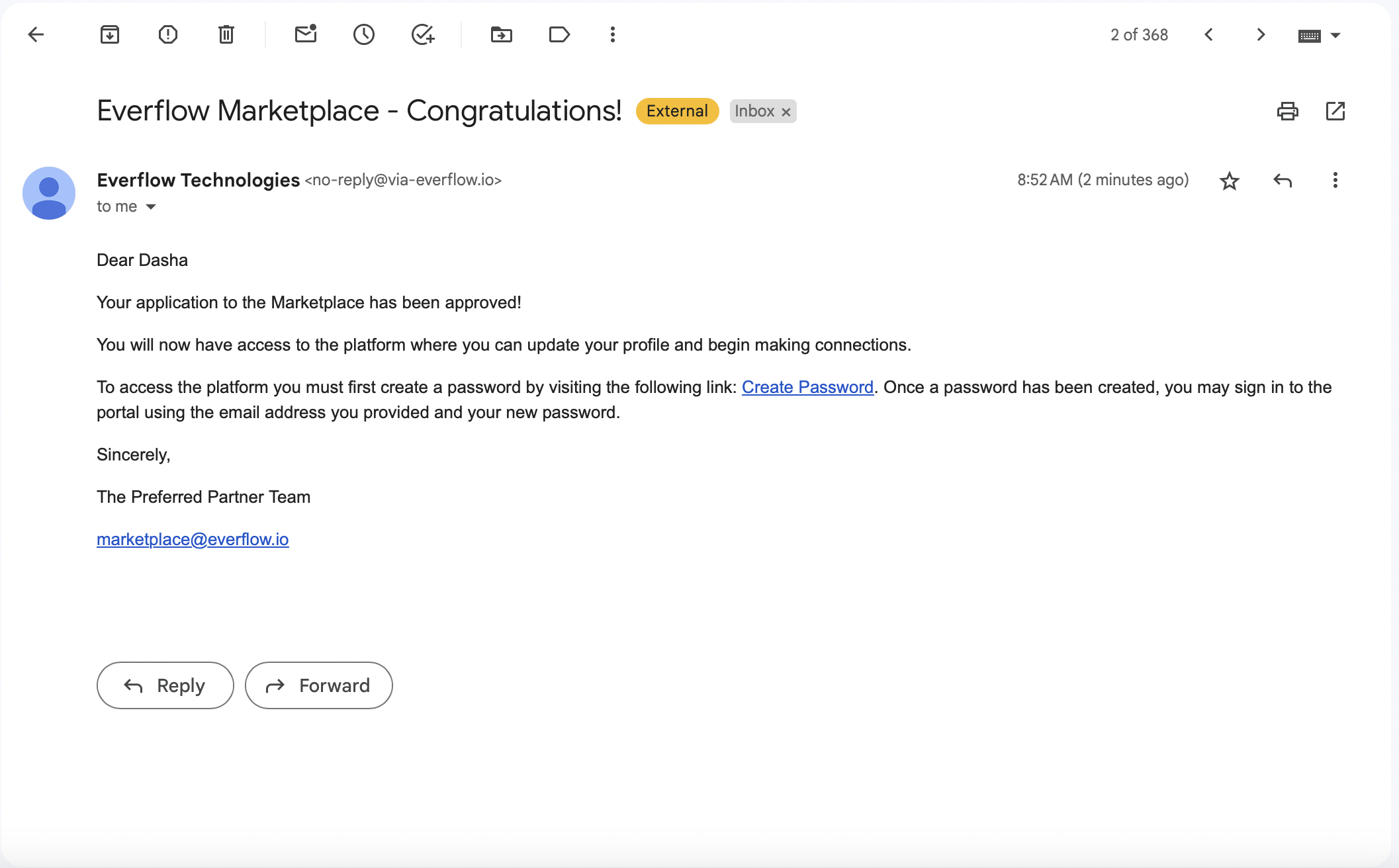The image size is (1399, 868).
Task: Show details with the 'to me' arrow
Action: point(151,207)
